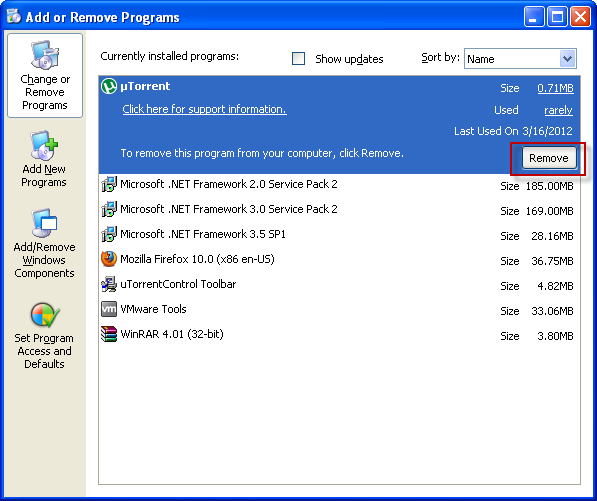
Task: Select Microsoft .NET Framework 3.5 SP1
Action: pyautogui.click(x=339, y=235)
